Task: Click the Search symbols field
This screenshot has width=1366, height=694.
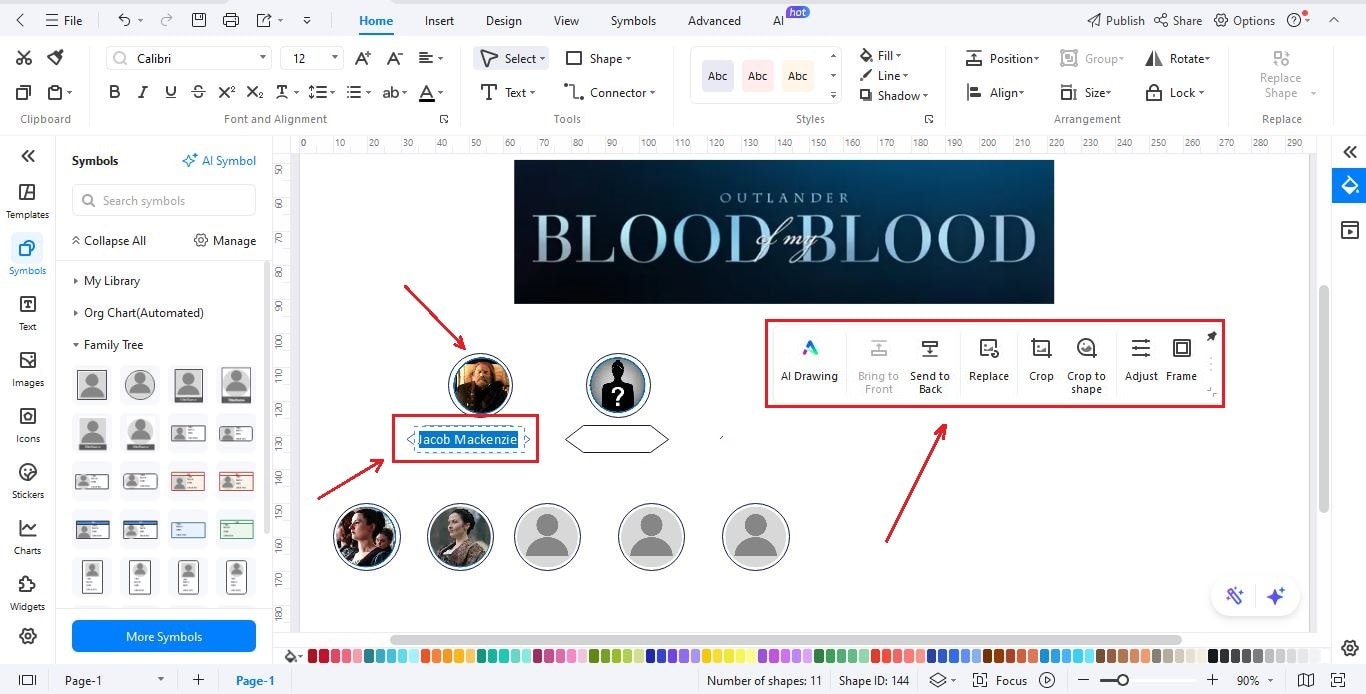Action: [164, 200]
